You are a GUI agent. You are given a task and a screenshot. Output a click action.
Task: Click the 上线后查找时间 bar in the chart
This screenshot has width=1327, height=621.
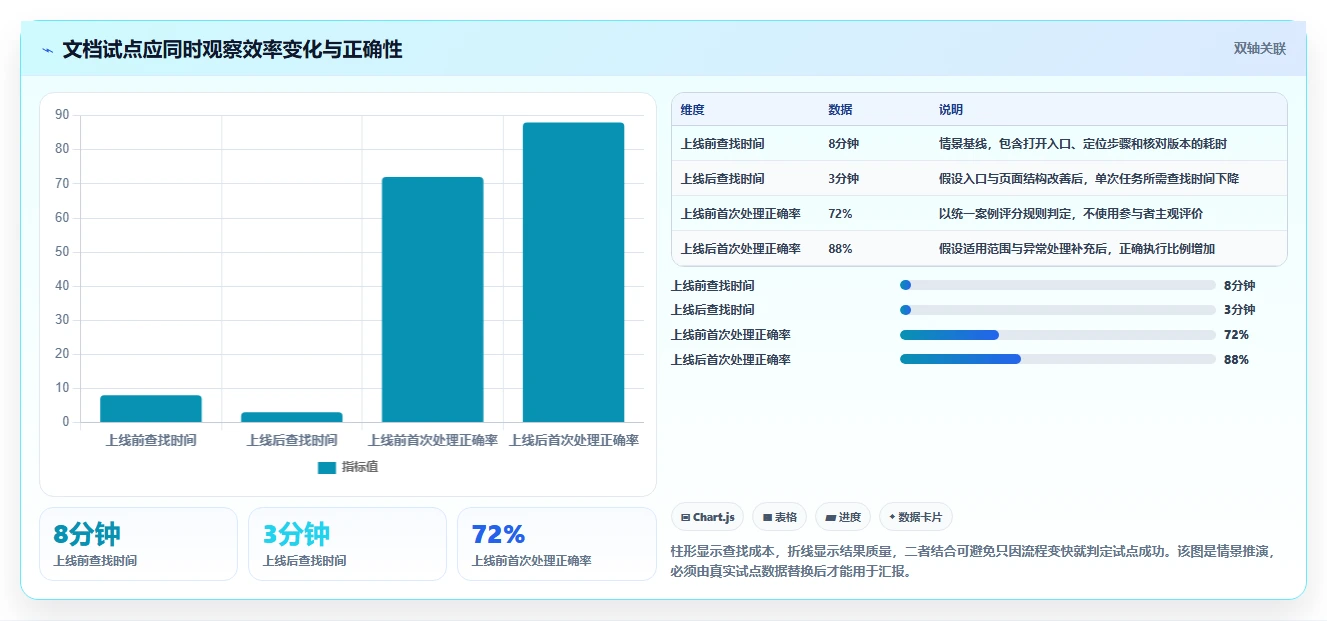(x=292, y=417)
